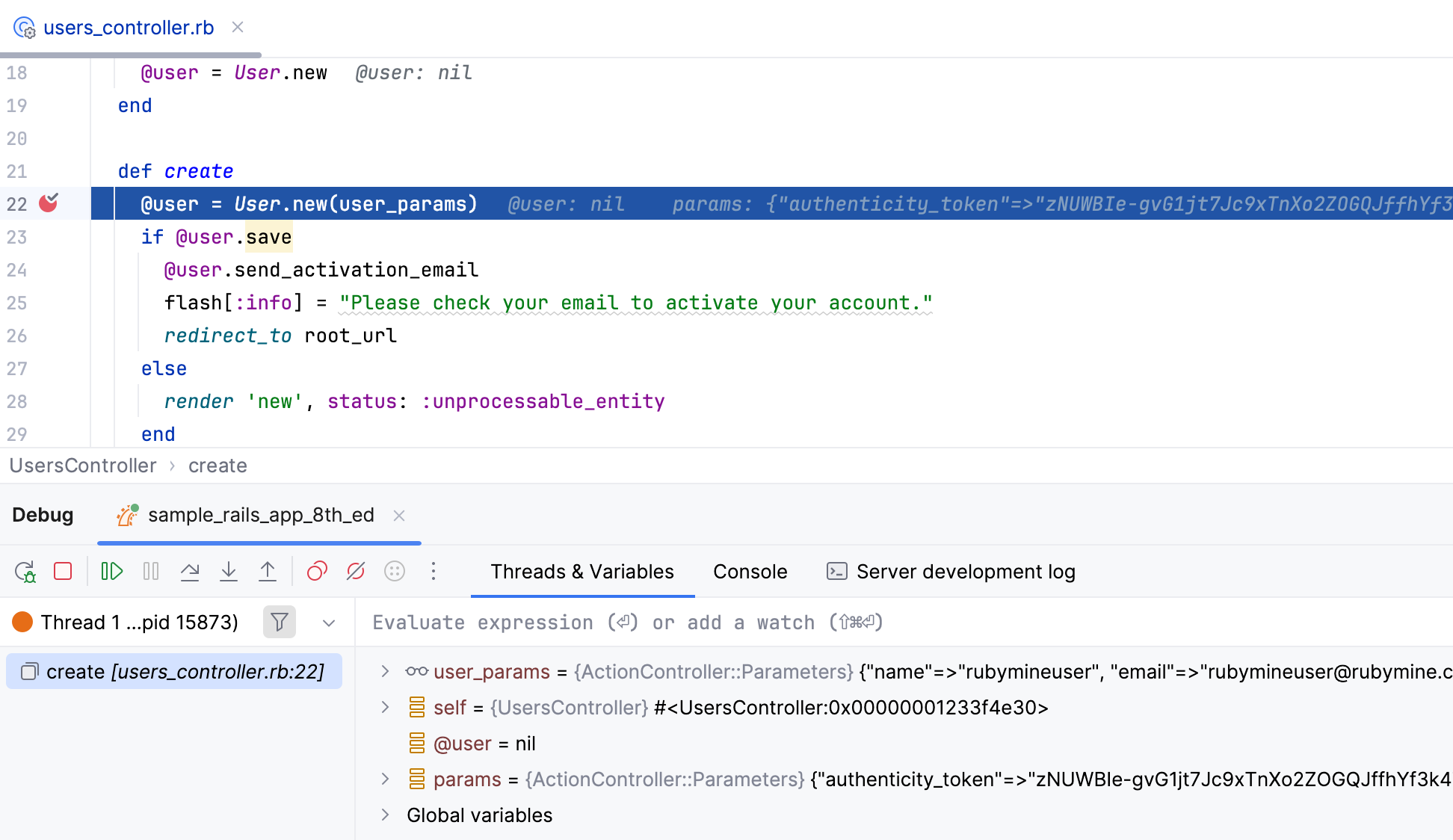Click the self variable type icon
1453x840 pixels.
coord(417,707)
